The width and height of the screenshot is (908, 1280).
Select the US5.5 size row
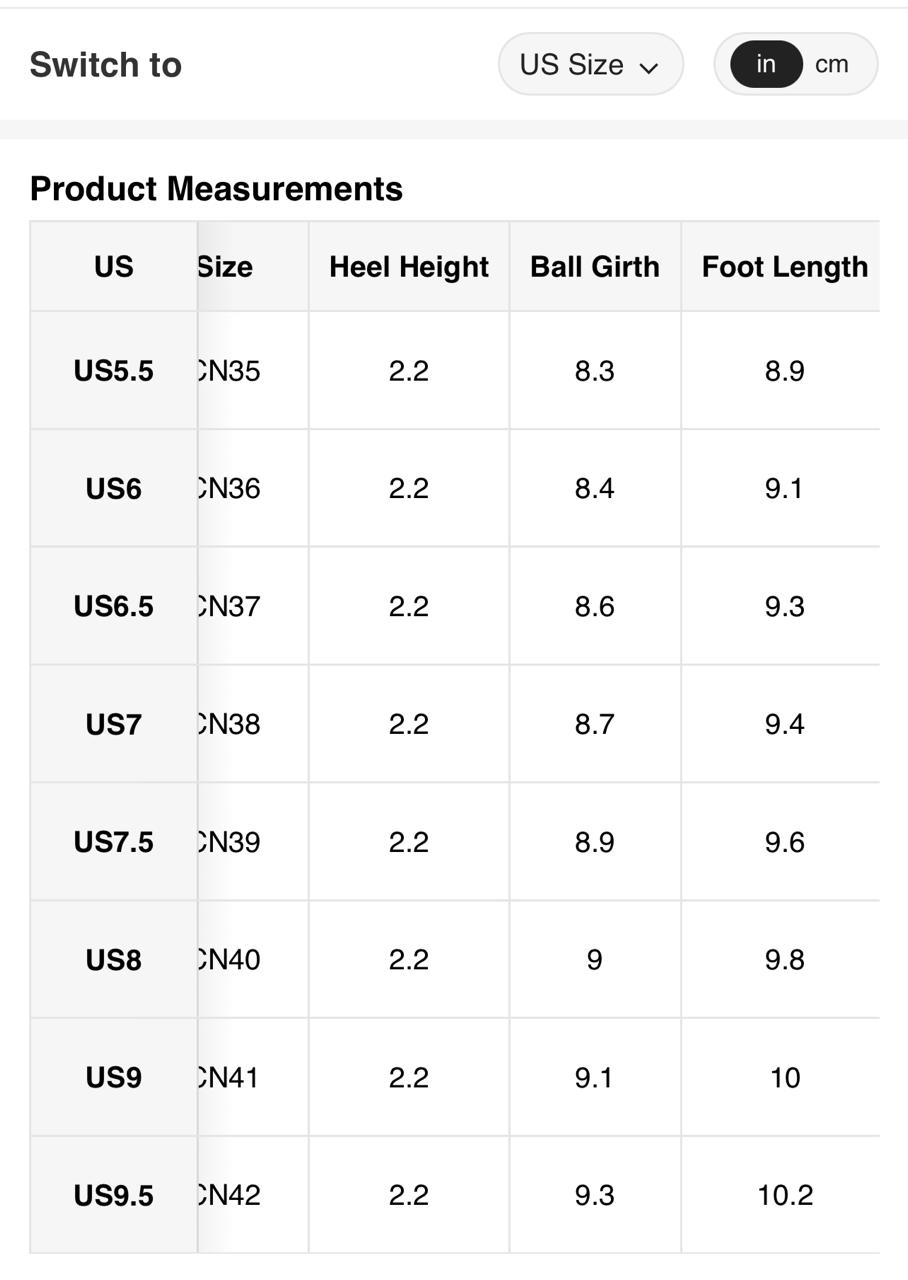tap(114, 371)
